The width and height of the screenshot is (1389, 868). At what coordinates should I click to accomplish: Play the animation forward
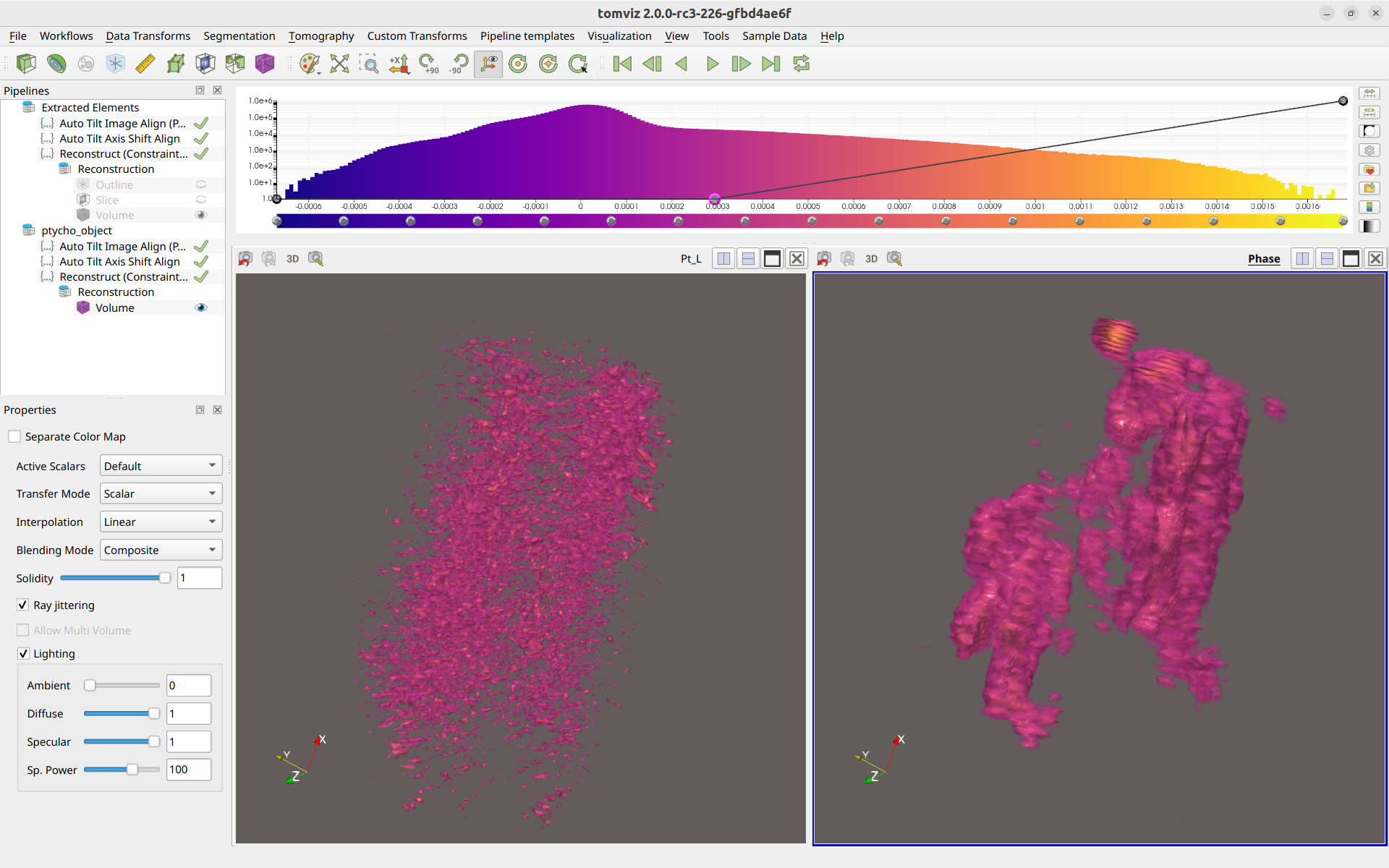coord(712,64)
